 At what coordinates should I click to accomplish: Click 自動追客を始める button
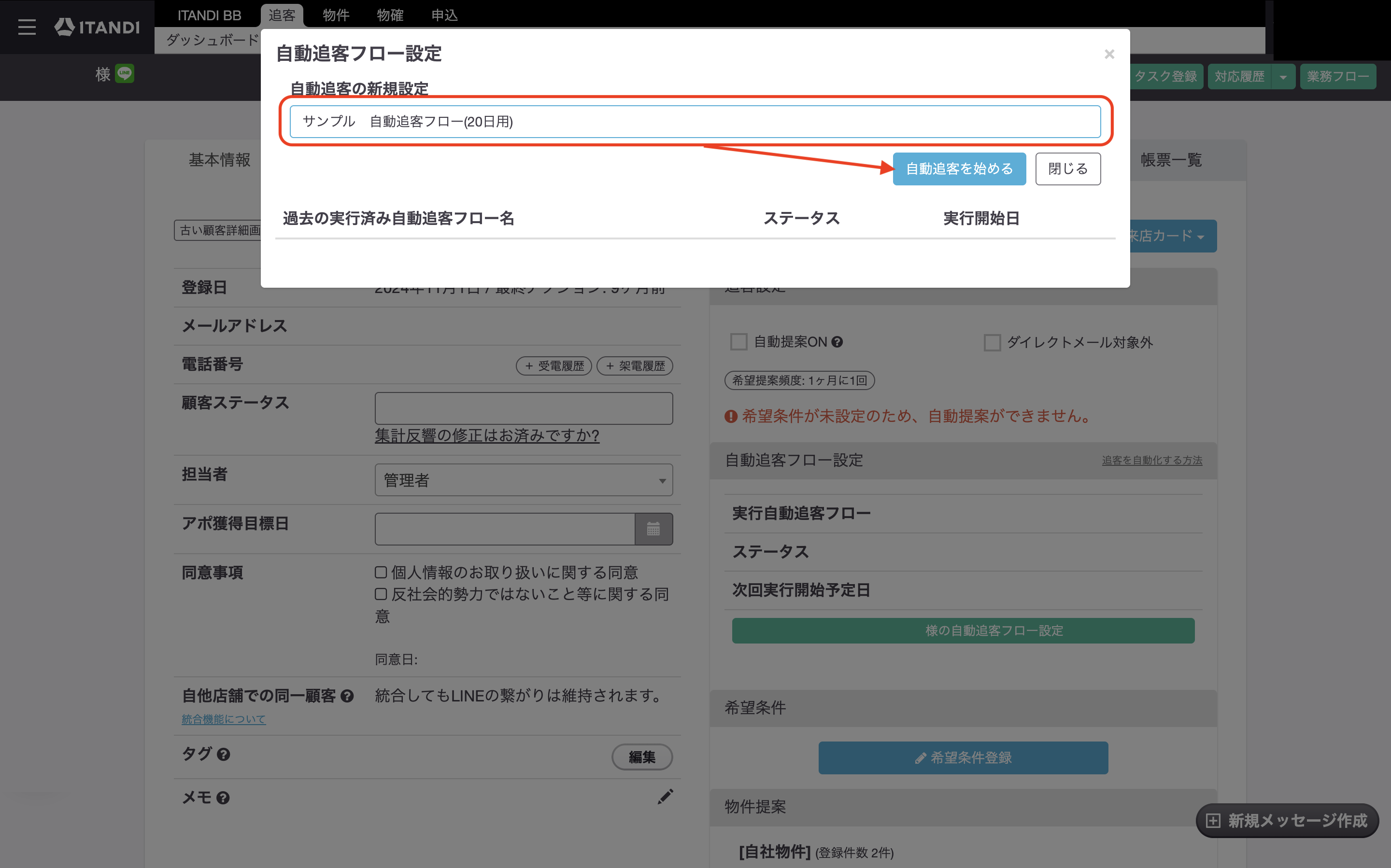pyautogui.click(x=959, y=169)
